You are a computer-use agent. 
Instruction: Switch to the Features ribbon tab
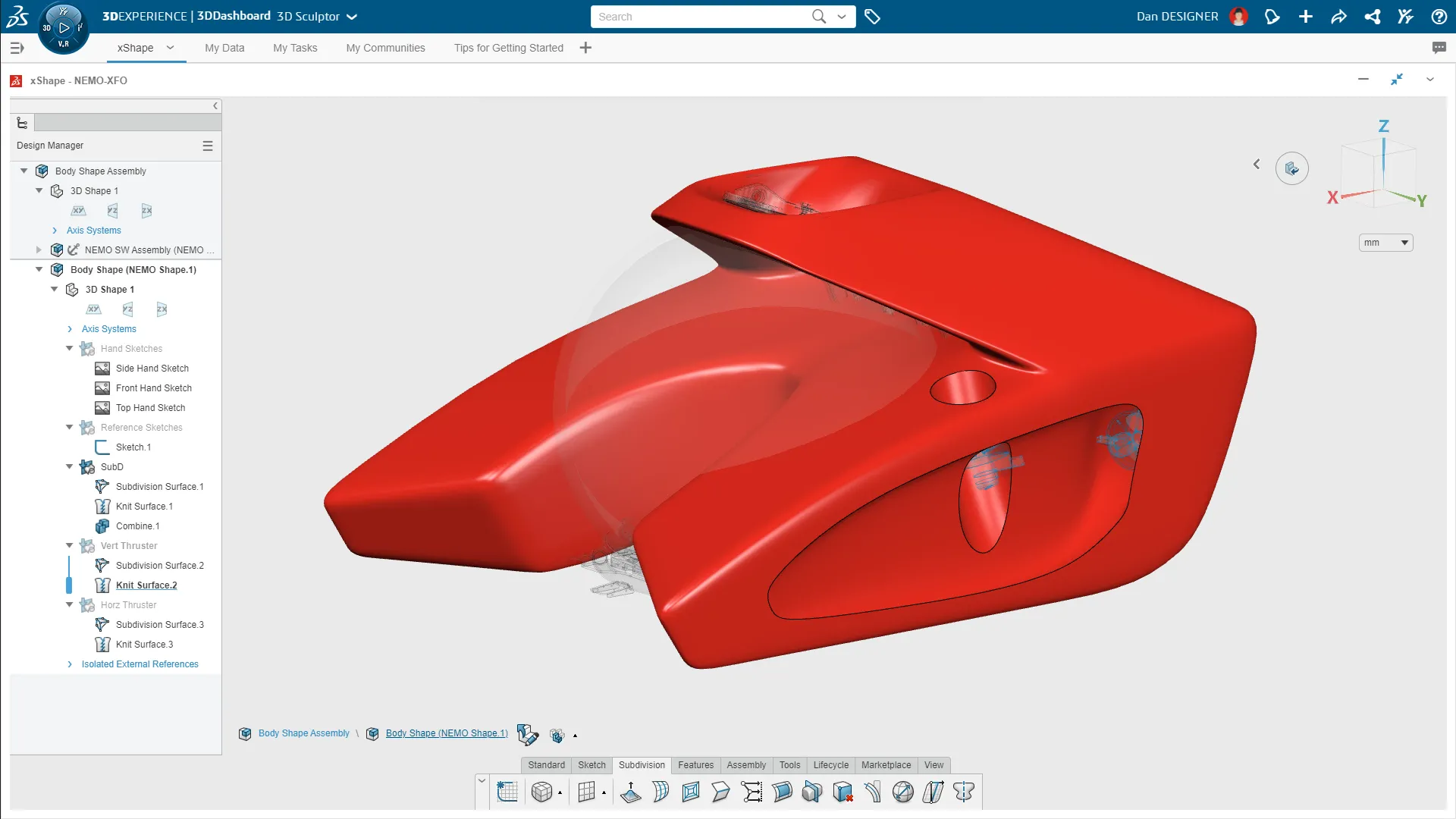click(x=695, y=765)
